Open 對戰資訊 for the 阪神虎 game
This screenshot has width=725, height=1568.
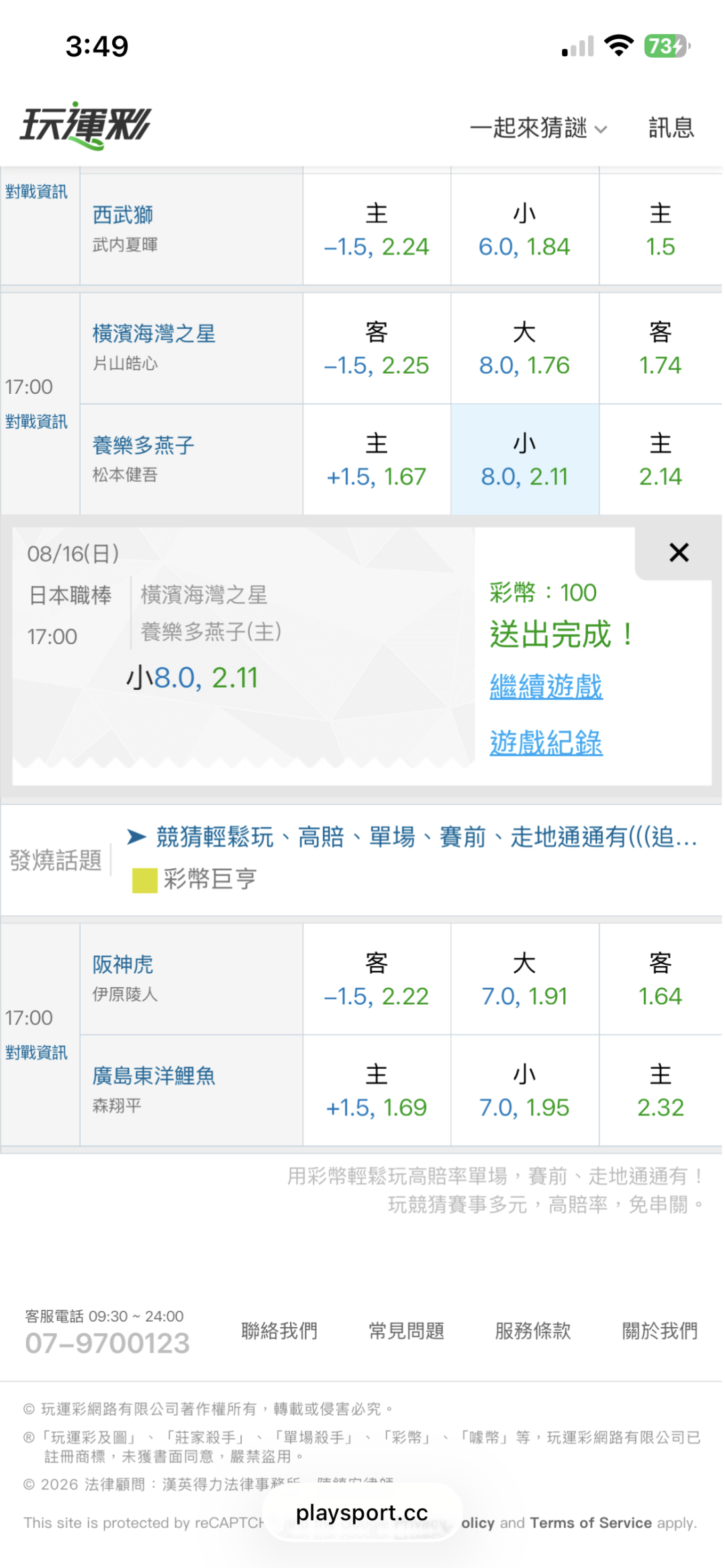pyautogui.click(x=36, y=1053)
